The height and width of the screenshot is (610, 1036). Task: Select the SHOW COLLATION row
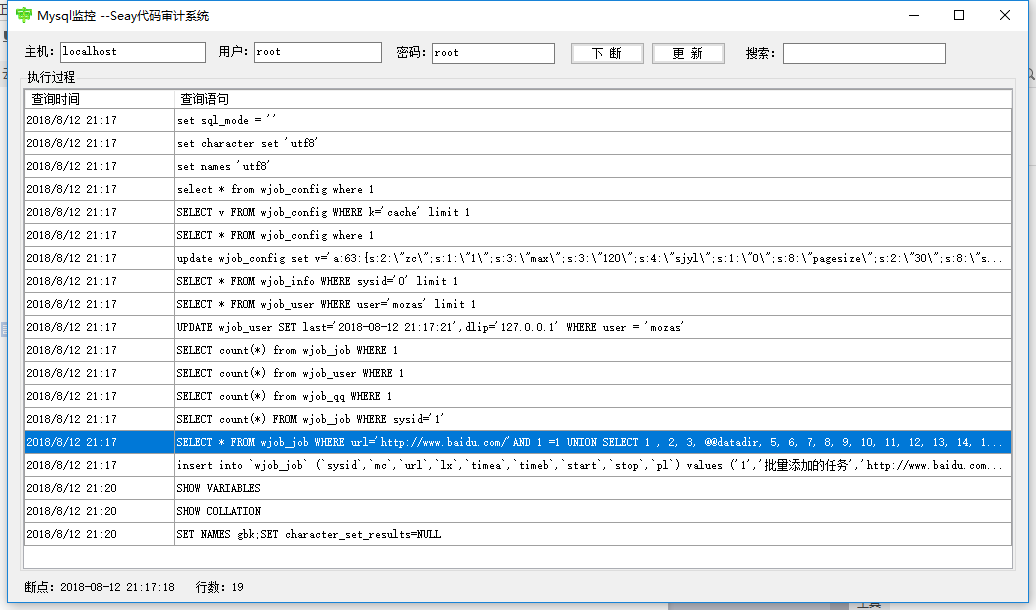(518, 512)
